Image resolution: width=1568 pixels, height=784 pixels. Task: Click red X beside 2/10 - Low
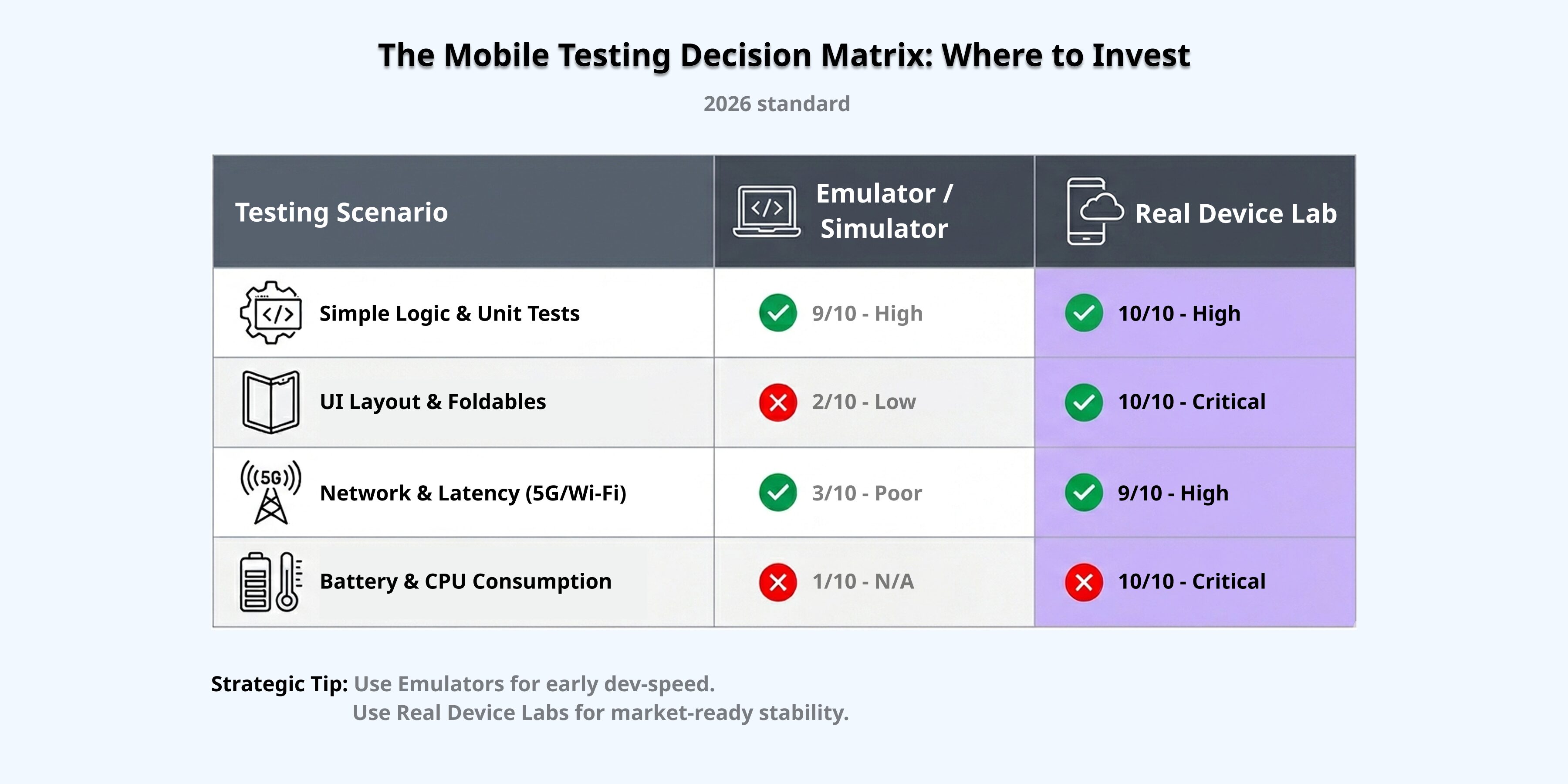[x=778, y=402]
